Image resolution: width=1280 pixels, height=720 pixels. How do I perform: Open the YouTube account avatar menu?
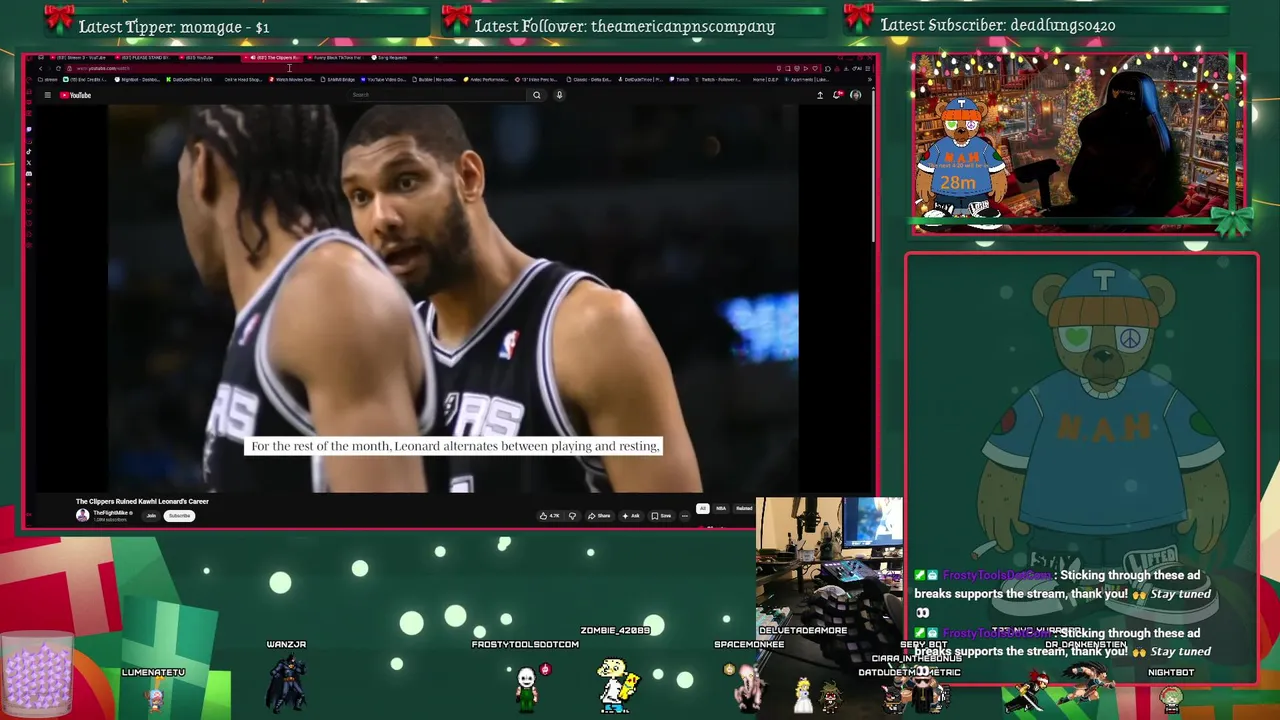pos(856,95)
